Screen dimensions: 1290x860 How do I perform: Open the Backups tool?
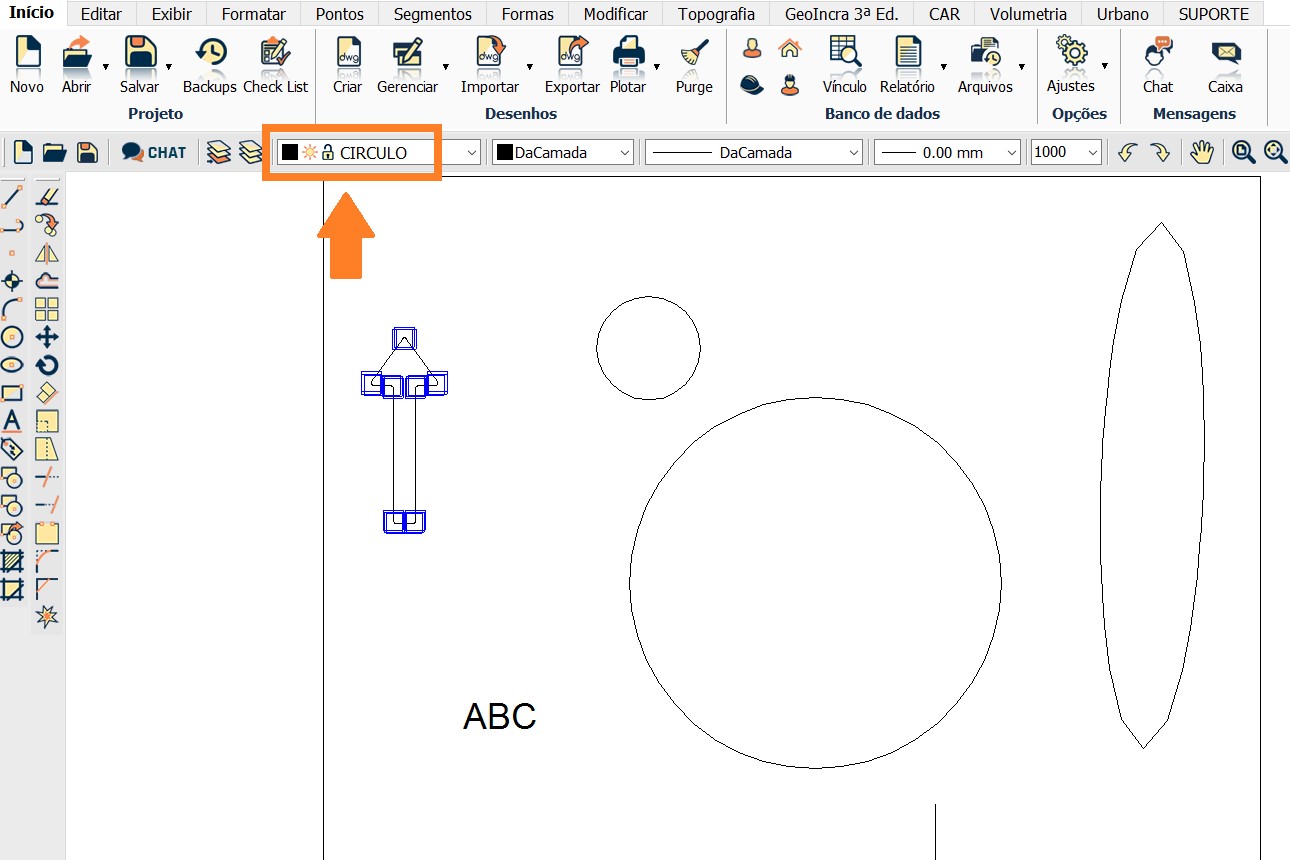(x=209, y=65)
